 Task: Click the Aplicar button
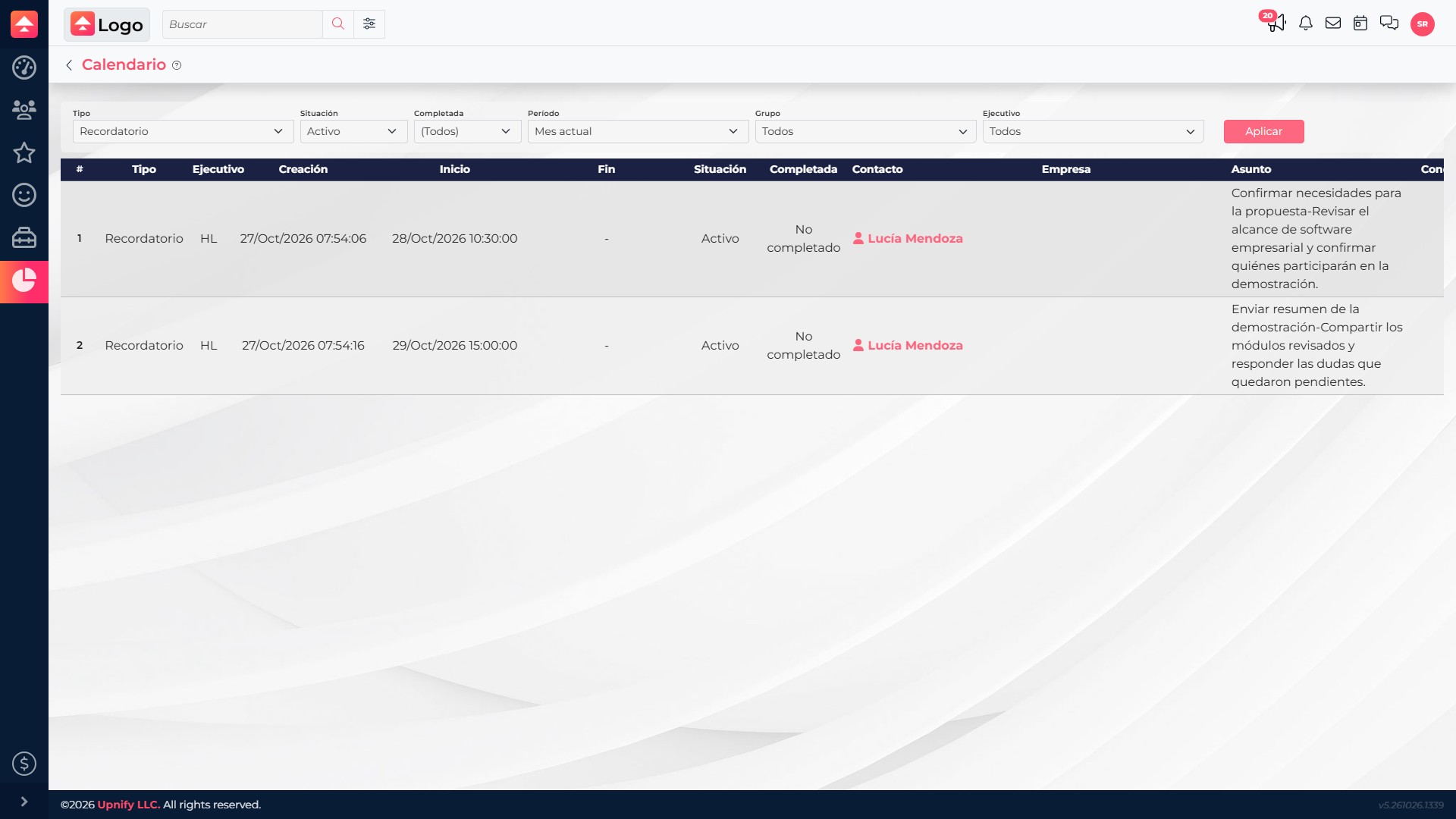pyautogui.click(x=1263, y=131)
